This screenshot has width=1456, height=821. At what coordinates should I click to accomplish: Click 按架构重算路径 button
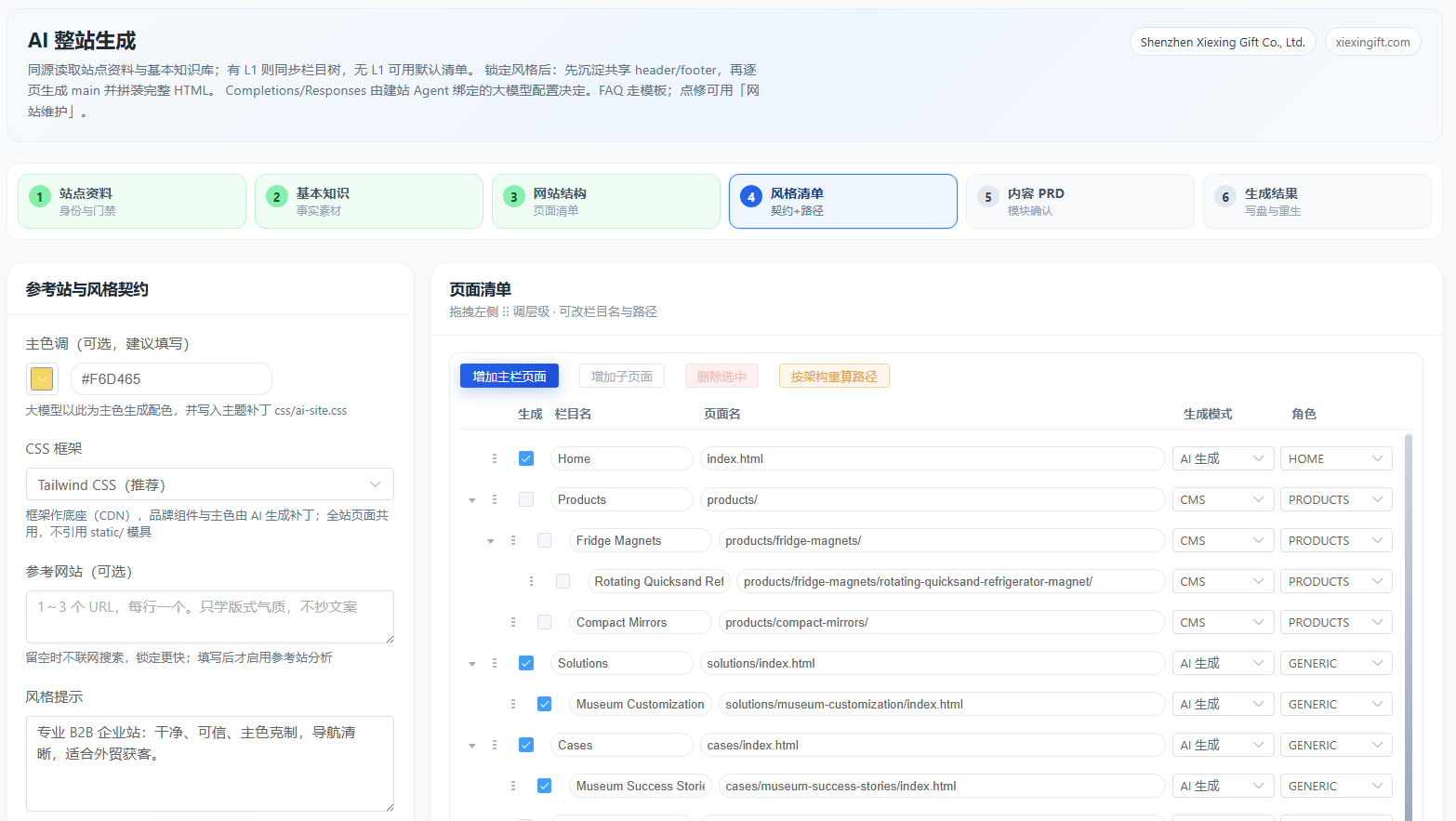click(834, 376)
